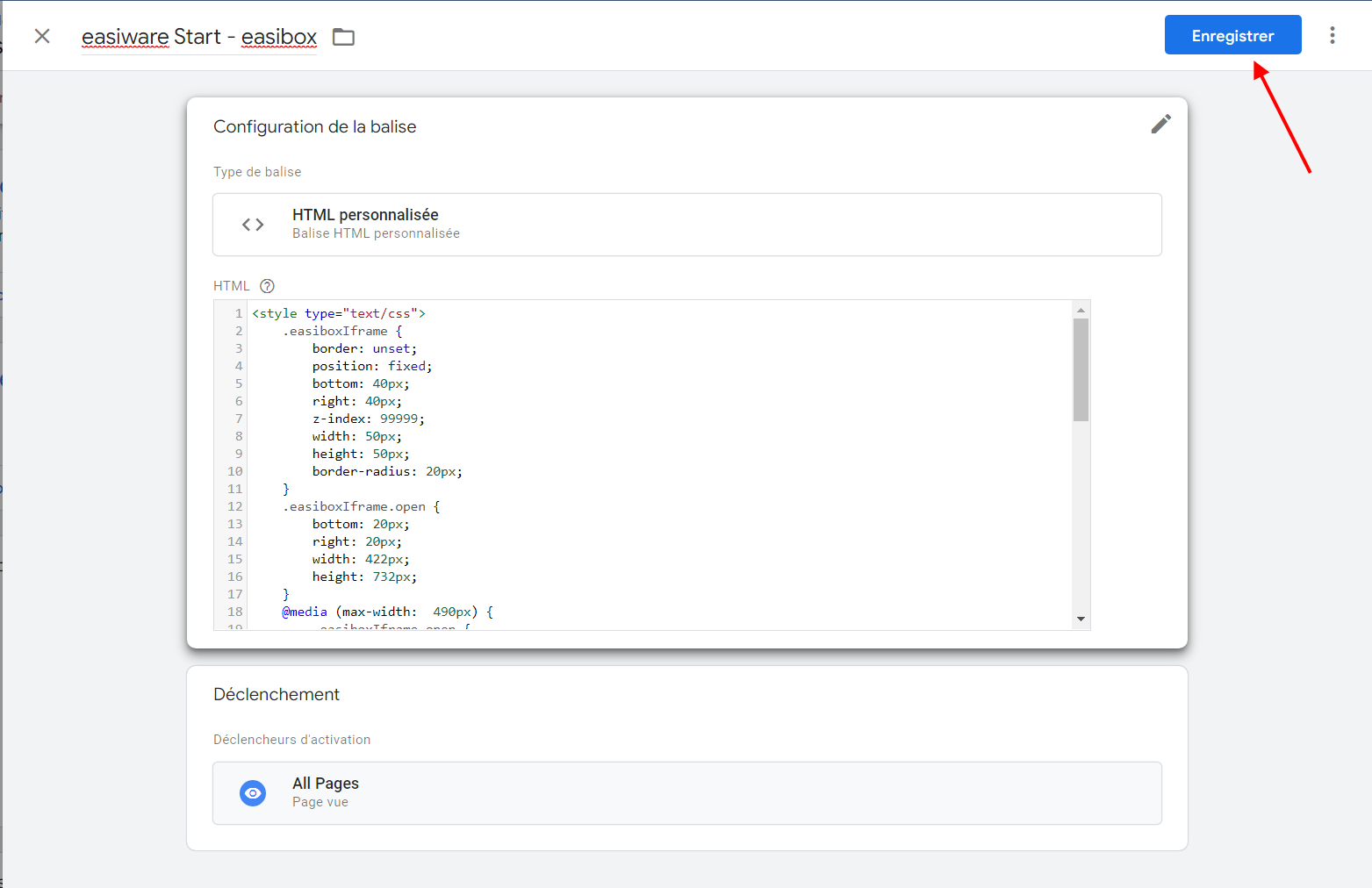Click the code editor's scroll down arrow
The width and height of the screenshot is (1372, 888).
coord(1081,619)
